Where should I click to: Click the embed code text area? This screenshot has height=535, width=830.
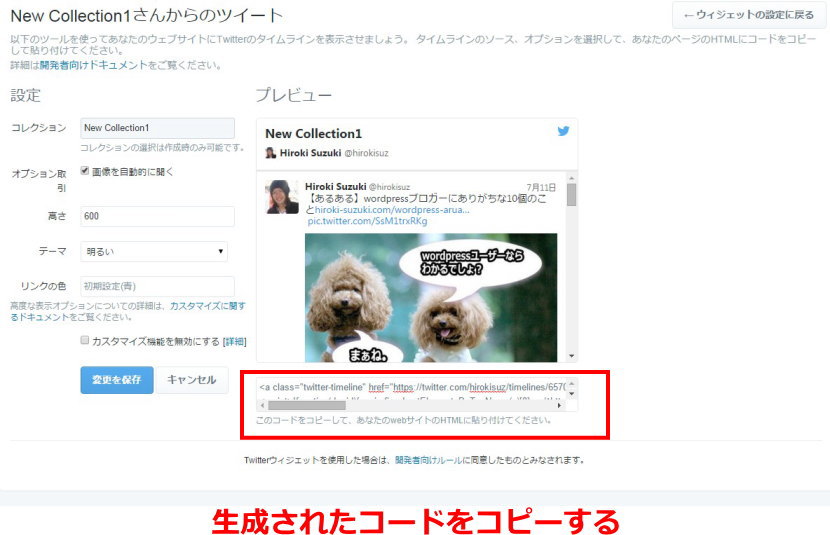[x=413, y=389]
